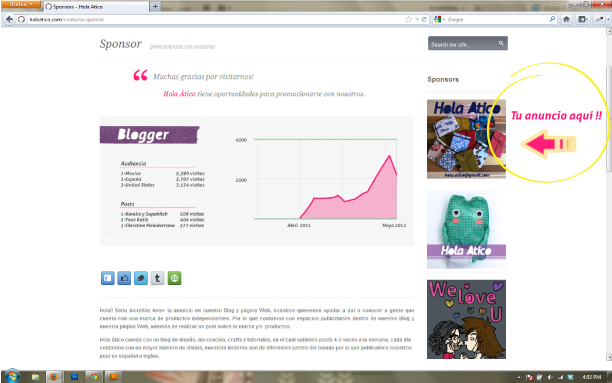The width and height of the screenshot is (612, 383).
Task: Open Photoshop from the taskbar
Action: tap(75, 377)
